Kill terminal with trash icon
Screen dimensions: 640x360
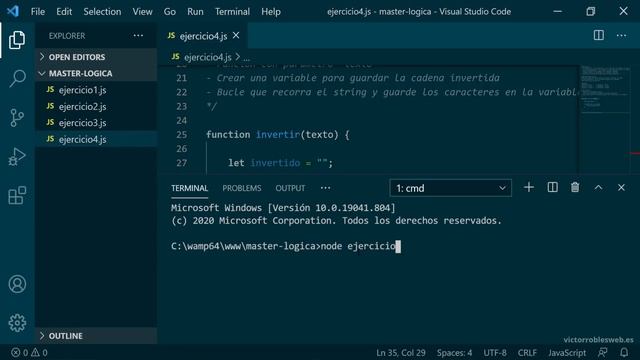coord(575,187)
